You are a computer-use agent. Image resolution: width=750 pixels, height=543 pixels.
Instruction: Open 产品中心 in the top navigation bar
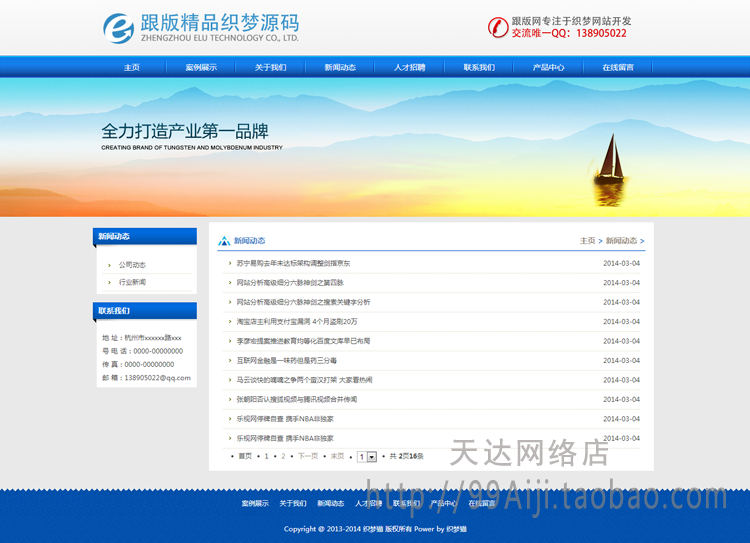(x=548, y=67)
